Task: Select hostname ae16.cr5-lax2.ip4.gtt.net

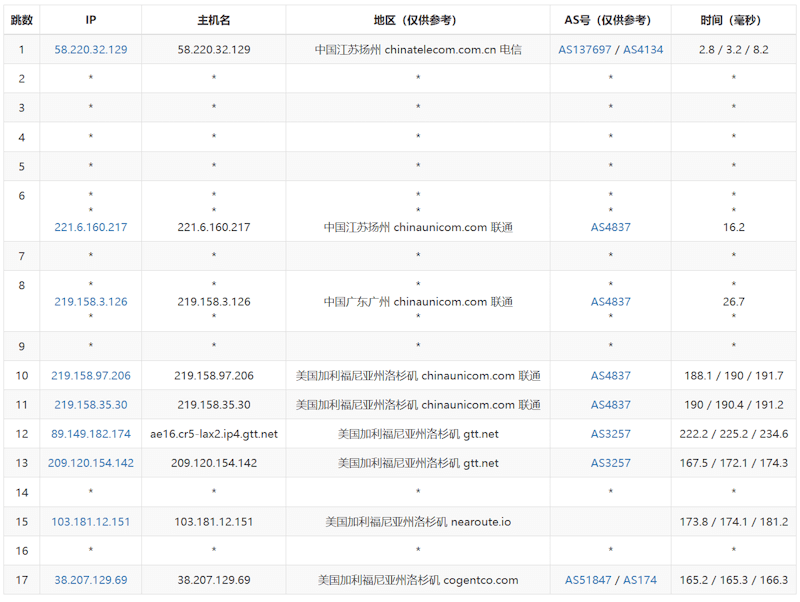Action: coord(214,434)
